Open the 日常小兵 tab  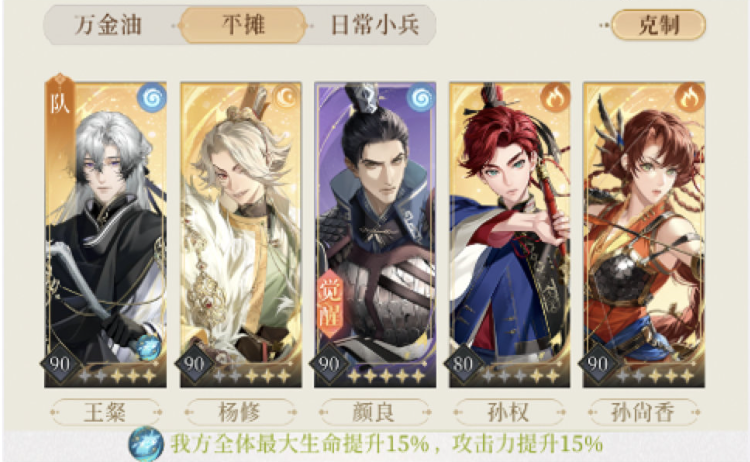[x=374, y=25]
